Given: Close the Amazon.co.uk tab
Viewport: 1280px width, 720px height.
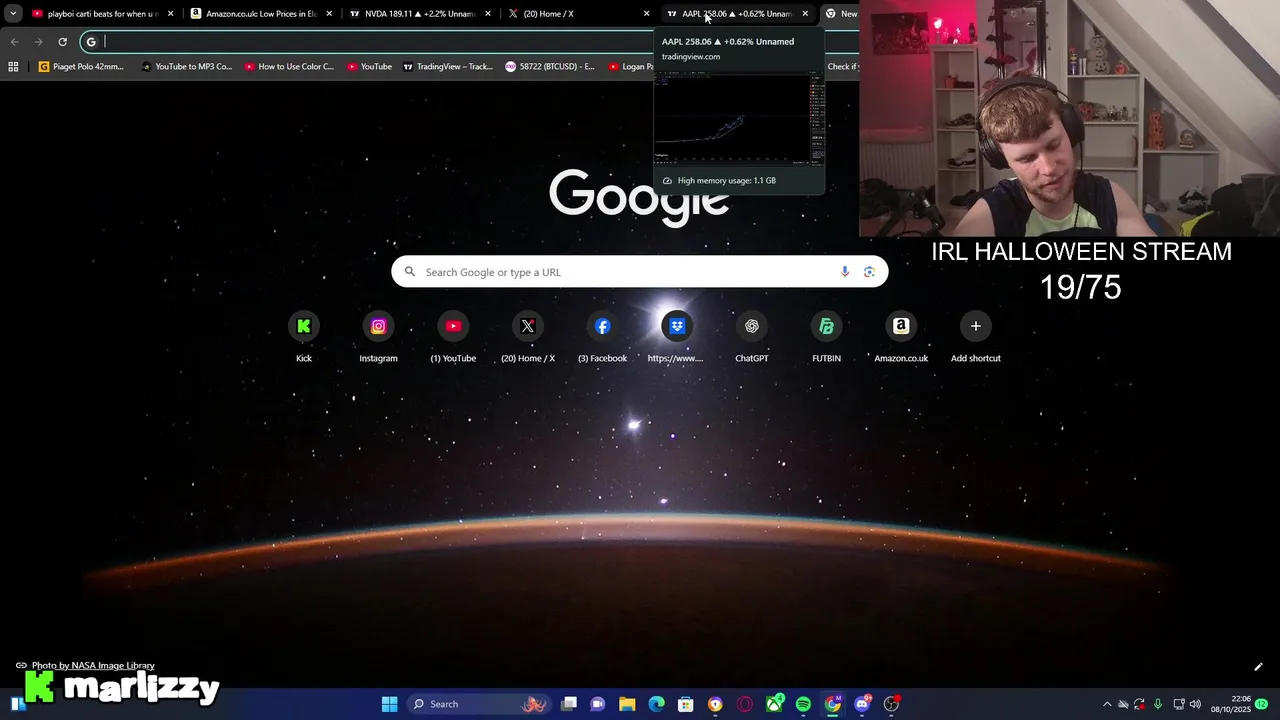Looking at the screenshot, I should coord(329,14).
